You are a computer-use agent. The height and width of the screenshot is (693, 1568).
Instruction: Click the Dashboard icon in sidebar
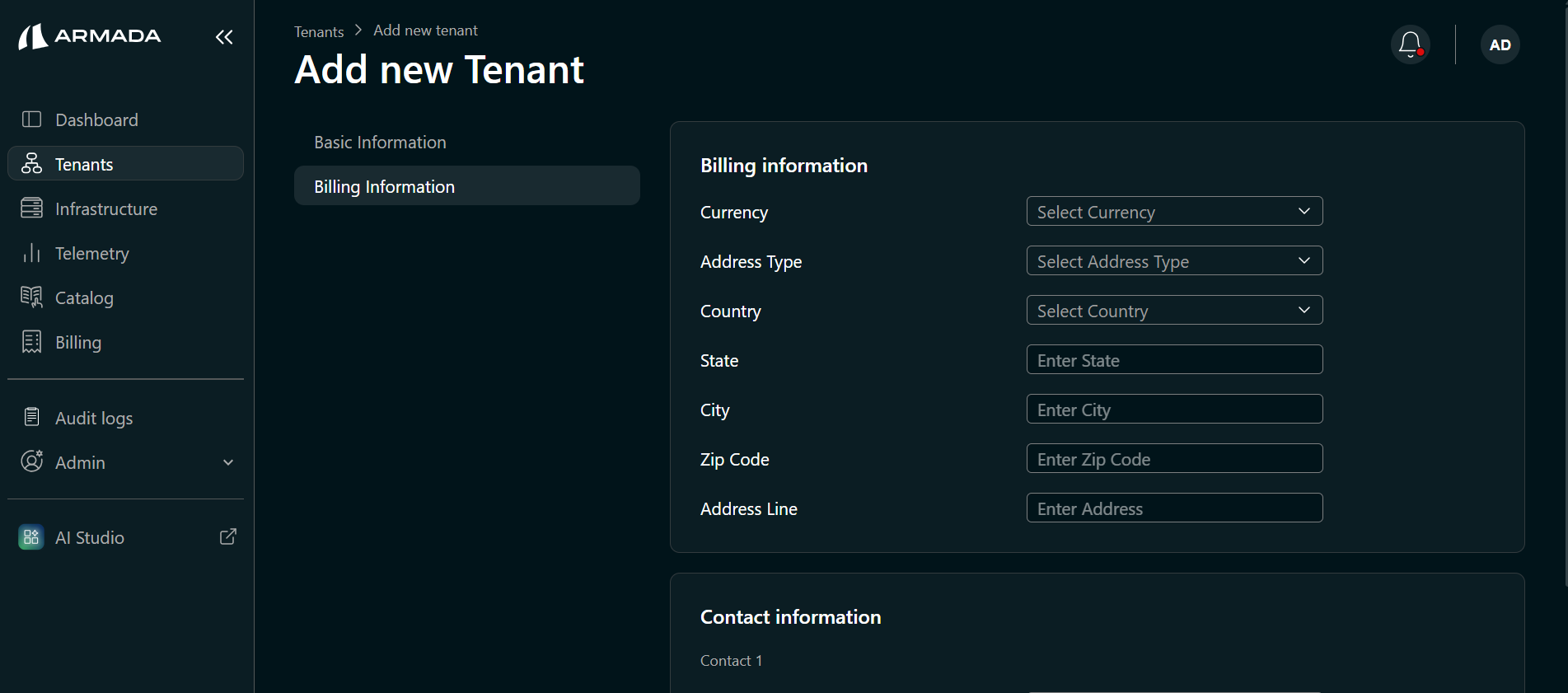[31, 119]
